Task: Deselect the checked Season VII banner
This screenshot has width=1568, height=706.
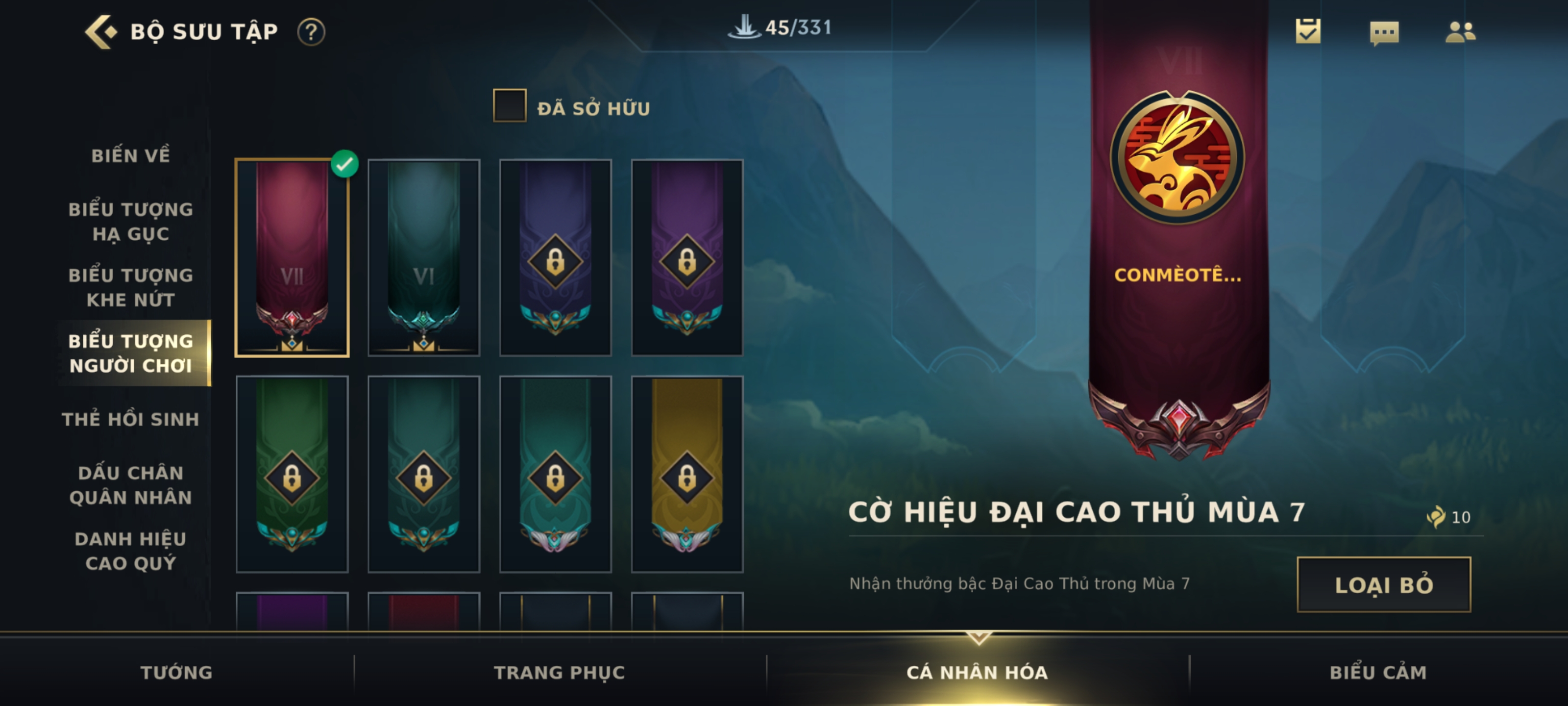Action: [292, 258]
